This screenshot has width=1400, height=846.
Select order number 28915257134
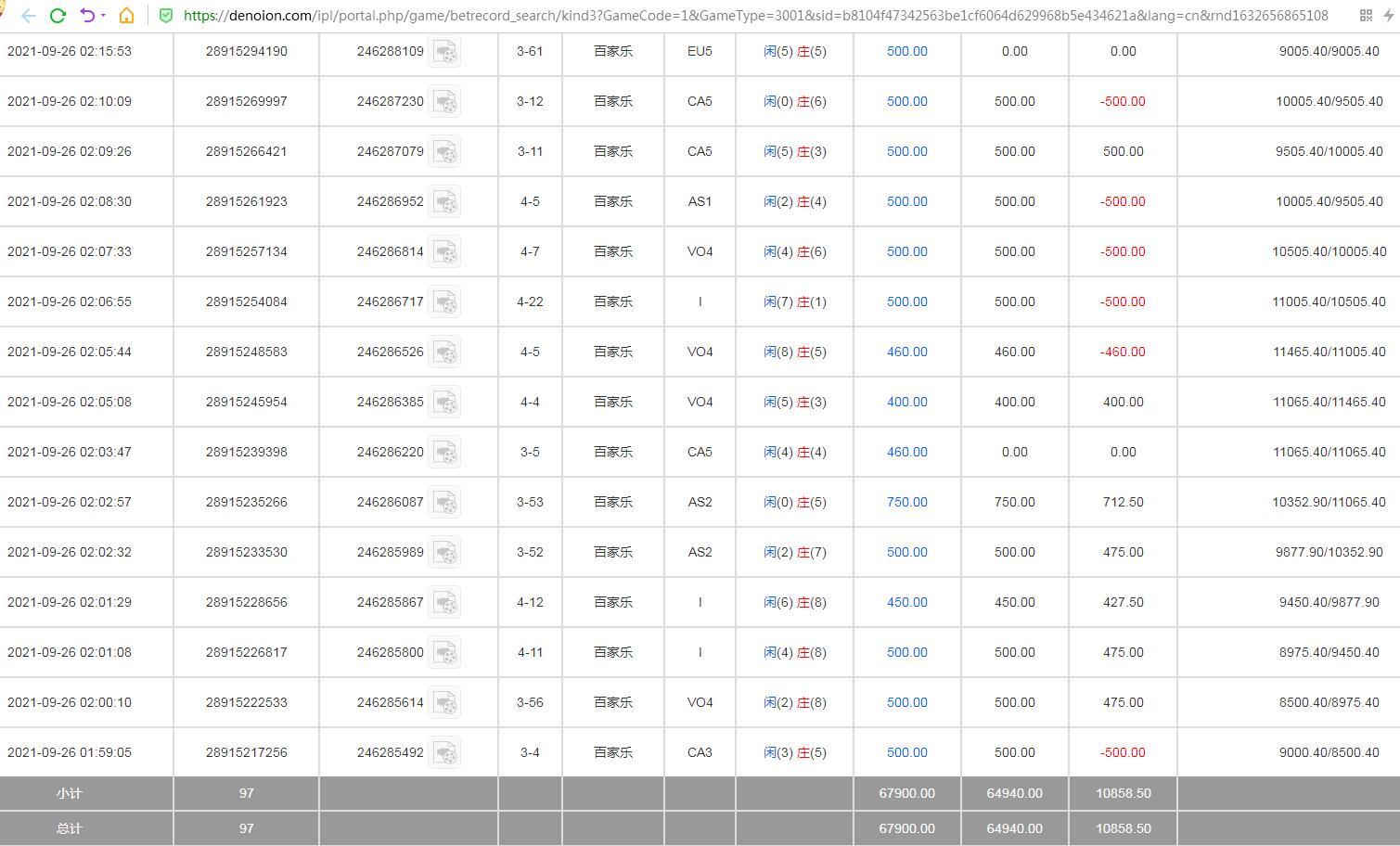pyautogui.click(x=247, y=252)
